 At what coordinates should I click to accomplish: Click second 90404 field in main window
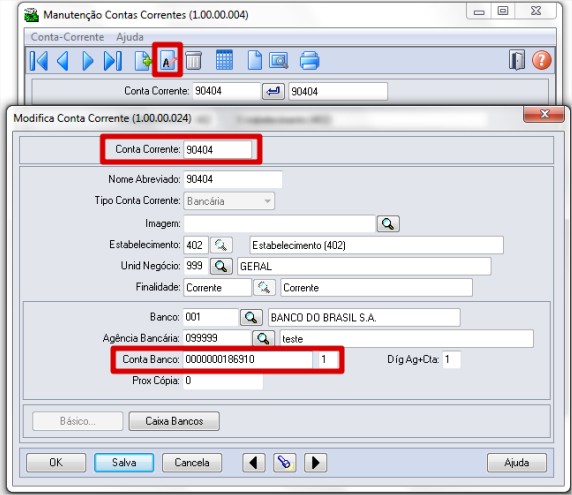point(338,91)
